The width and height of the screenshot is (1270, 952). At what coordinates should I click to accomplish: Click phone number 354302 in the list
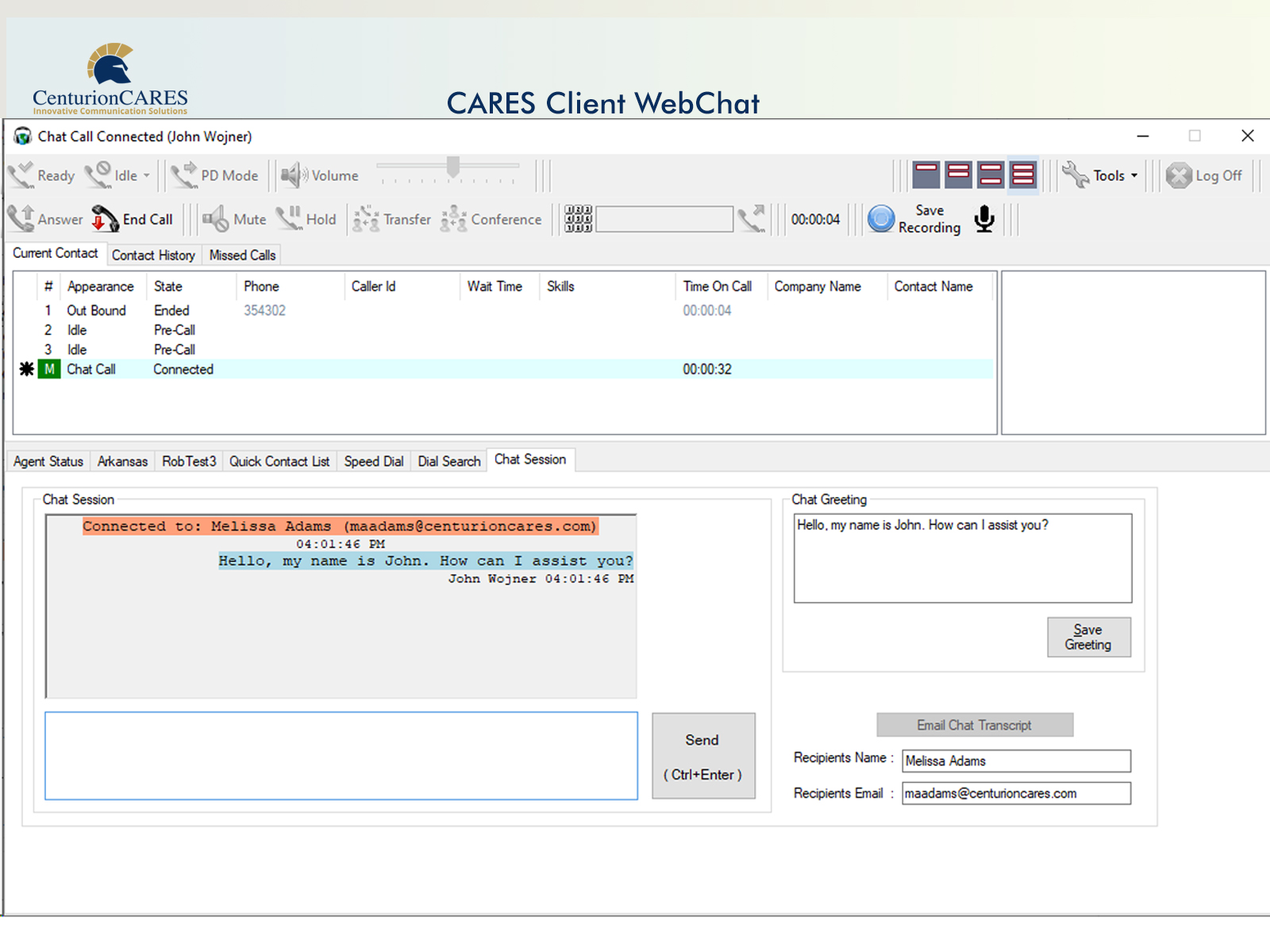point(264,310)
